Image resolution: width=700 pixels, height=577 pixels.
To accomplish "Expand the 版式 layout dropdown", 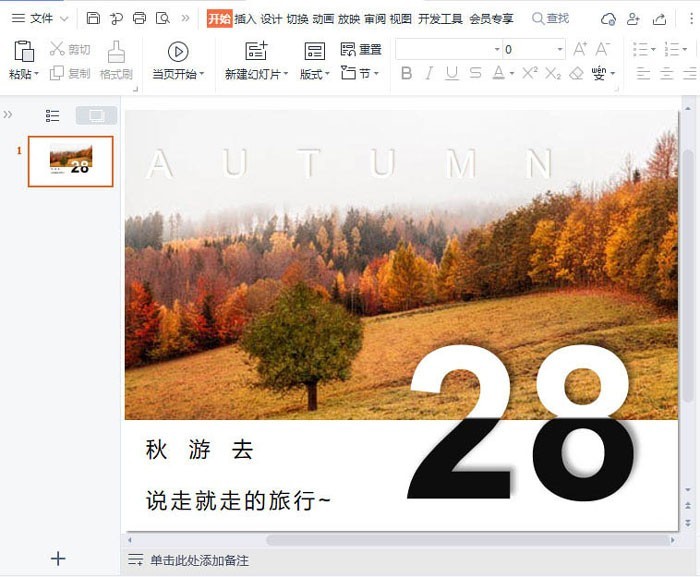I will click(x=315, y=74).
